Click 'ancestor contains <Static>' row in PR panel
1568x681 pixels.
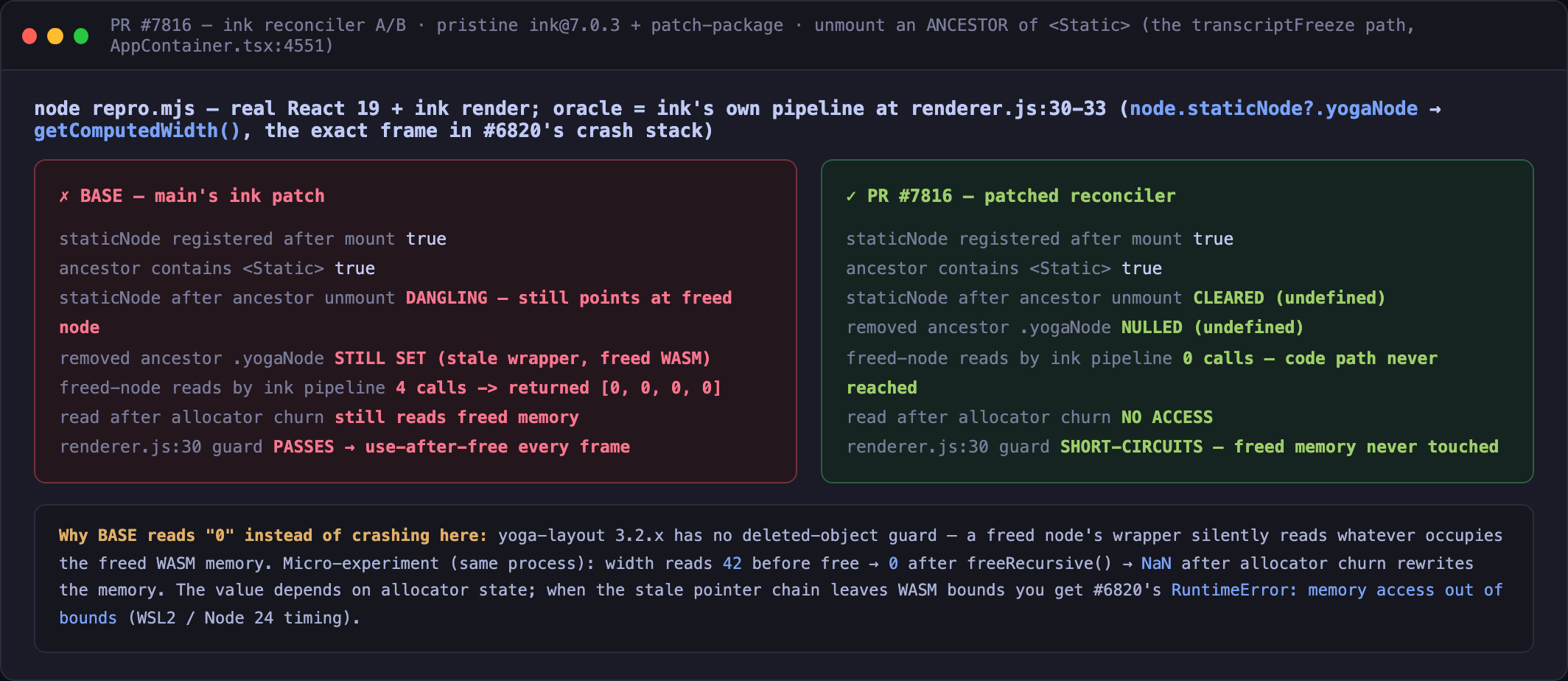pos(1004,268)
